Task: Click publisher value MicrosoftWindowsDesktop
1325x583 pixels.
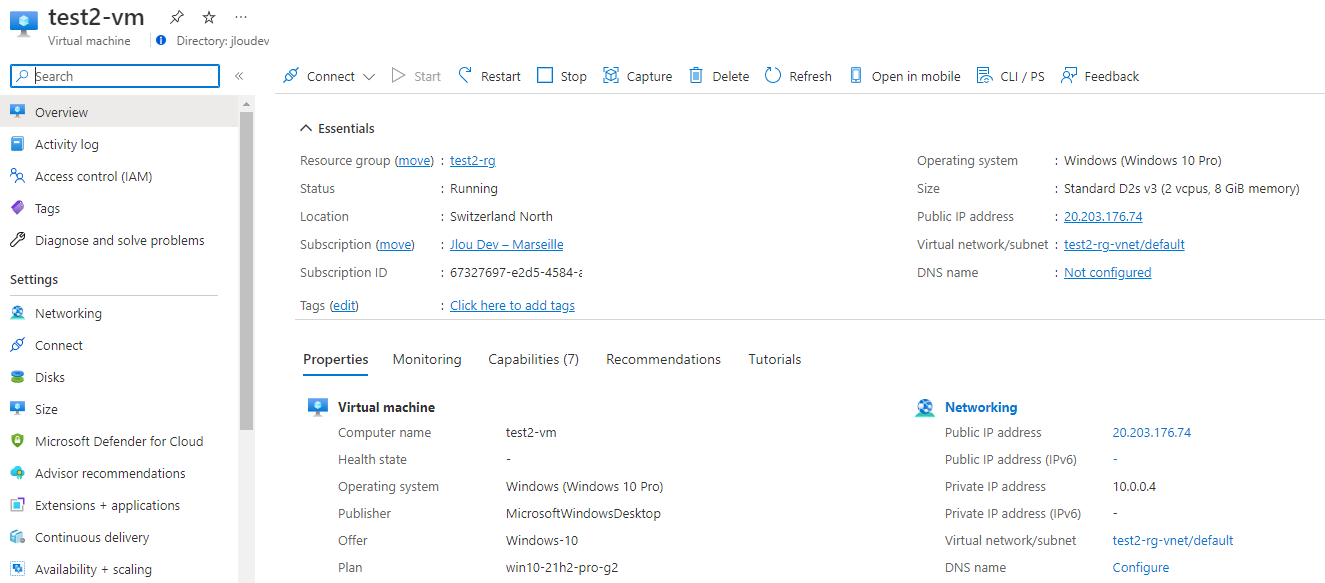Action: 583,513
